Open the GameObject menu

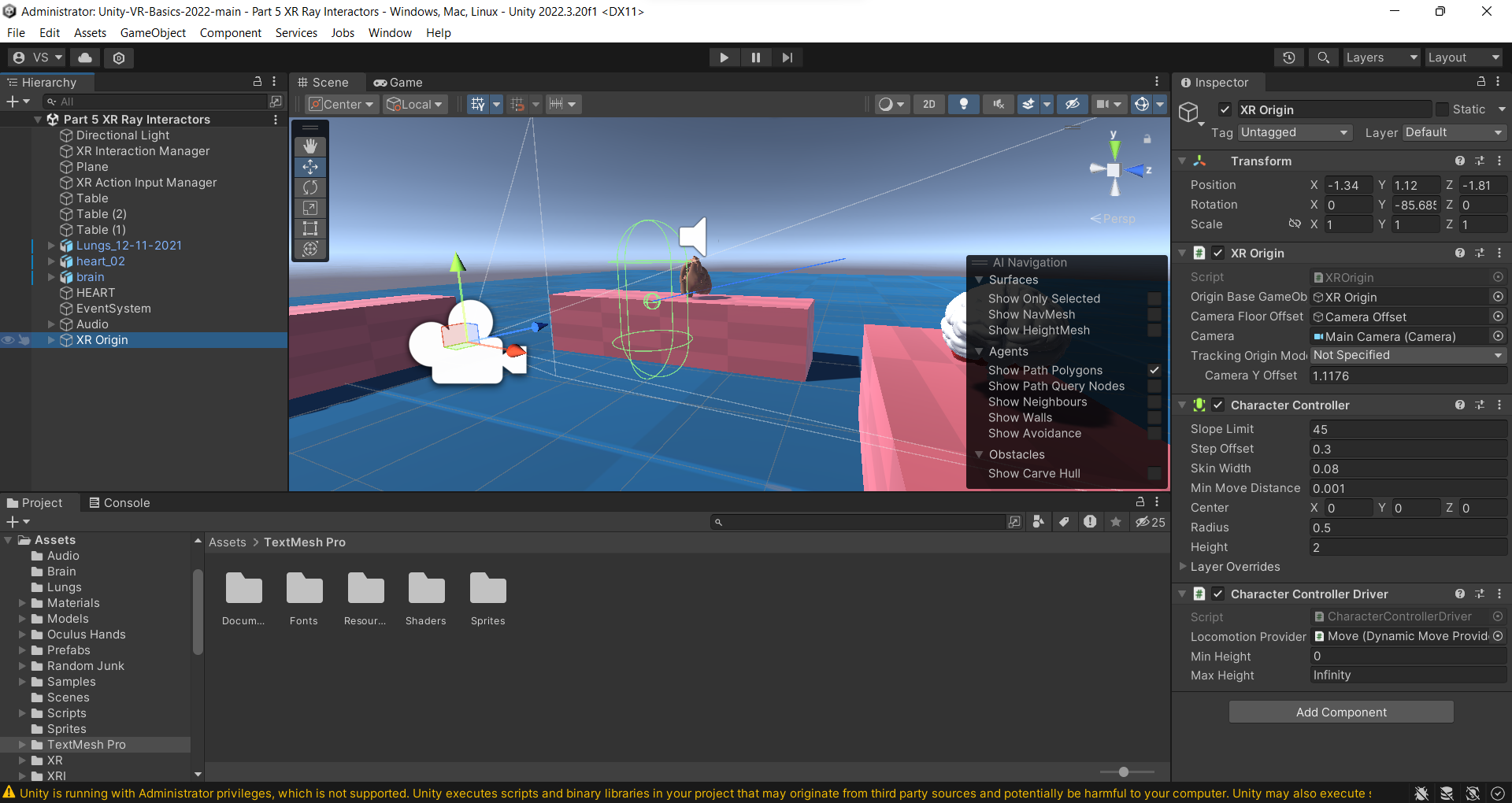(x=153, y=32)
